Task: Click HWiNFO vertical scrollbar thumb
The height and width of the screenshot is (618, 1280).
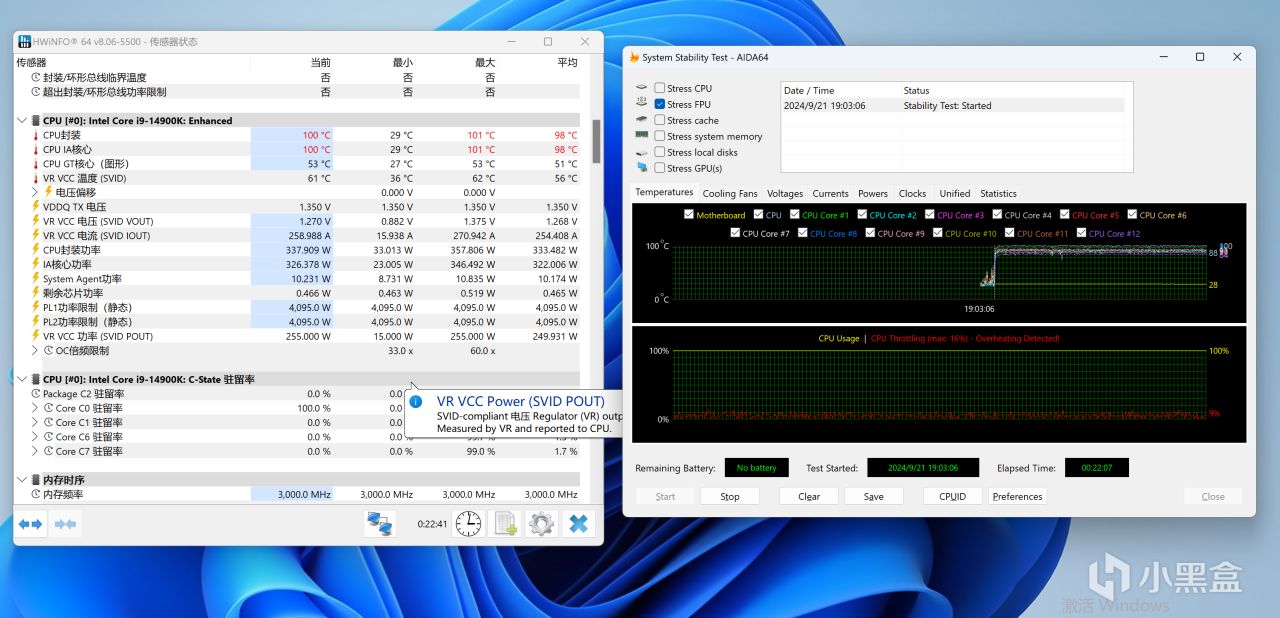Action: [x=597, y=142]
